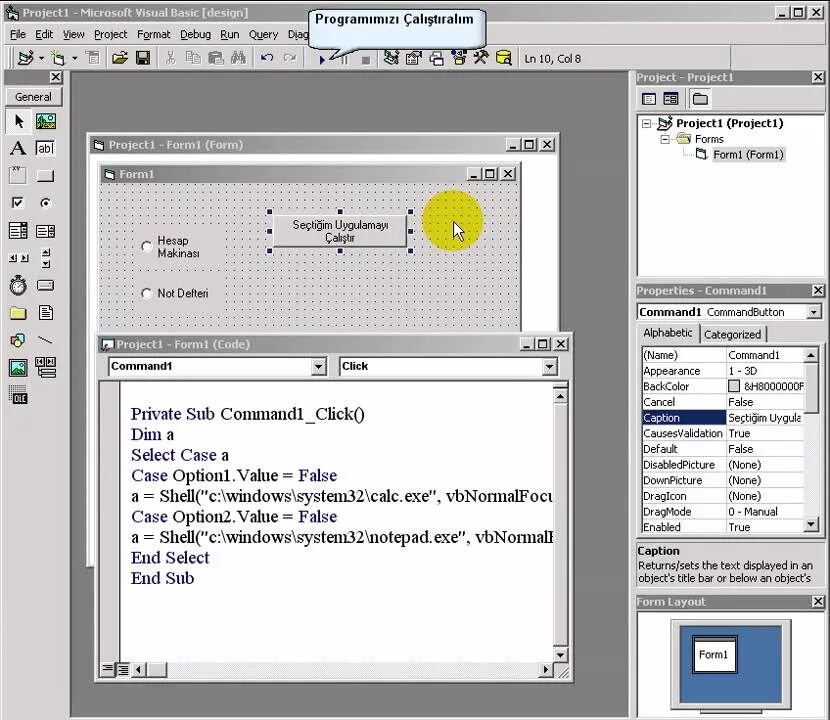Start the program with the Run arrow

point(322,59)
